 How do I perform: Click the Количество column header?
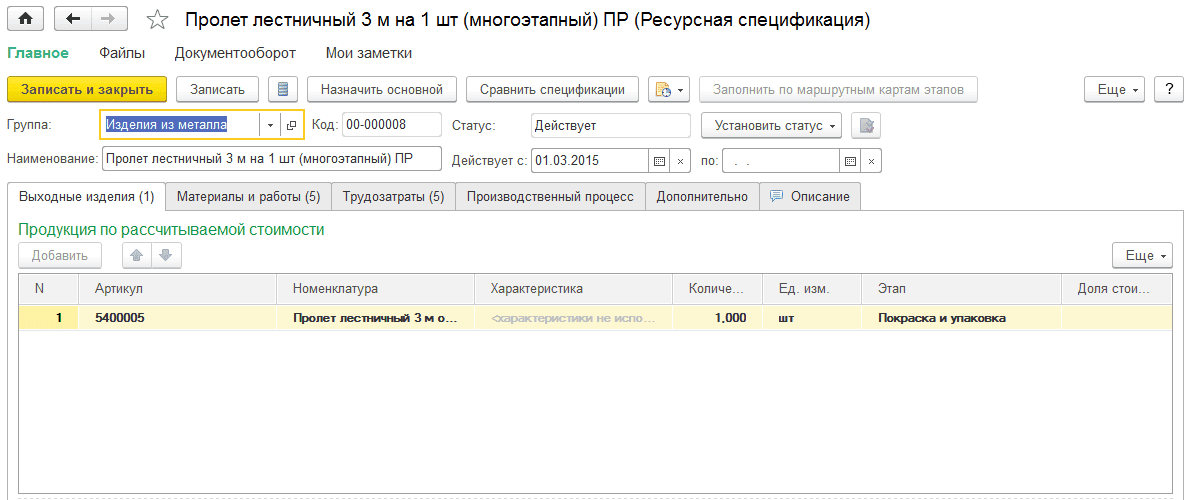(717, 289)
